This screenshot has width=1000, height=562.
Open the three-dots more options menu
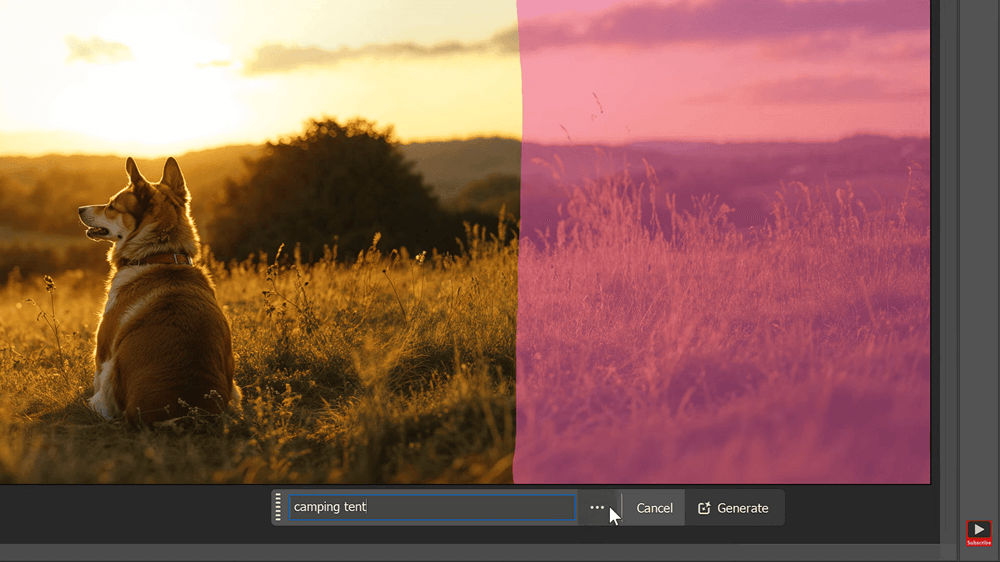[x=597, y=508]
